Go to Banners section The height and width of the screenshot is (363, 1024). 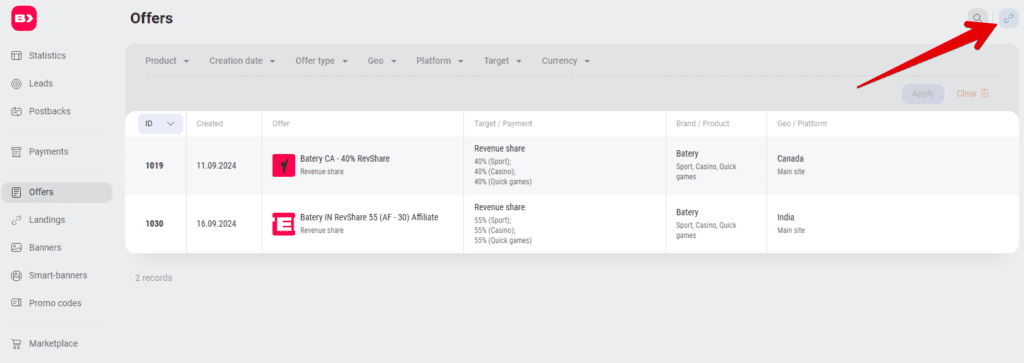pos(45,248)
